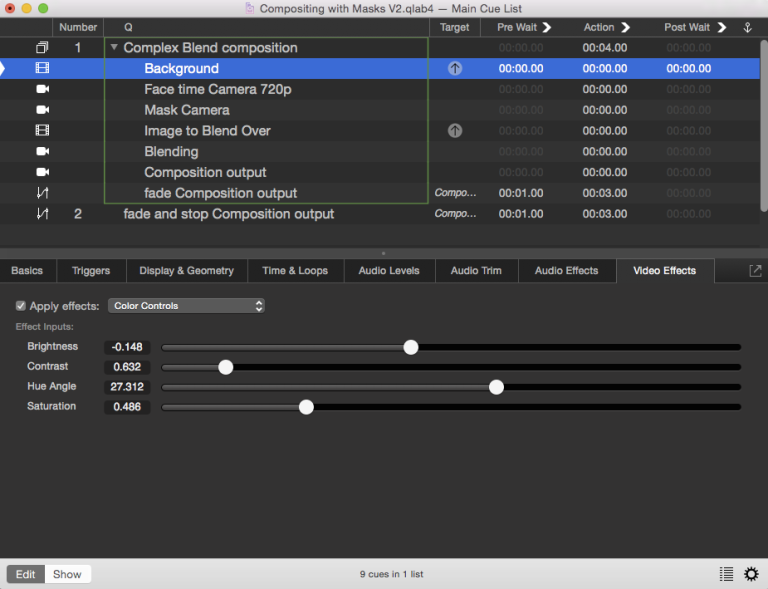
Task: Click the Hue Angle slider handle
Action: tap(496, 387)
